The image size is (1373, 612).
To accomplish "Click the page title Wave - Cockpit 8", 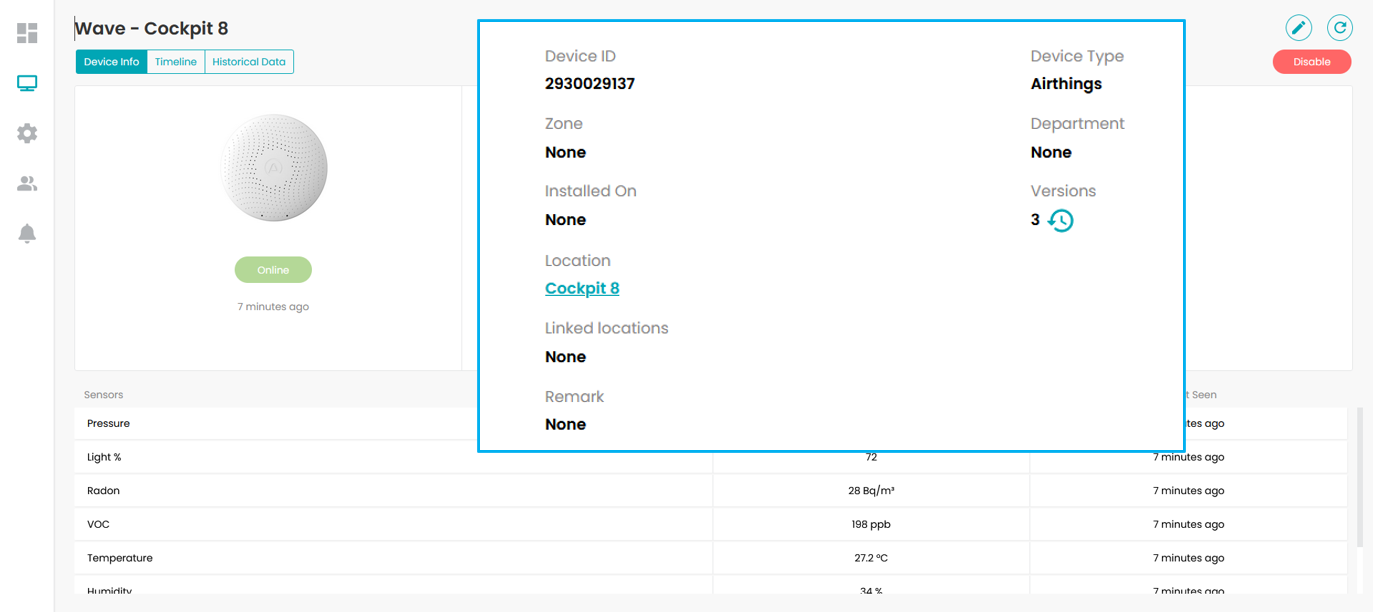I will 152,28.
